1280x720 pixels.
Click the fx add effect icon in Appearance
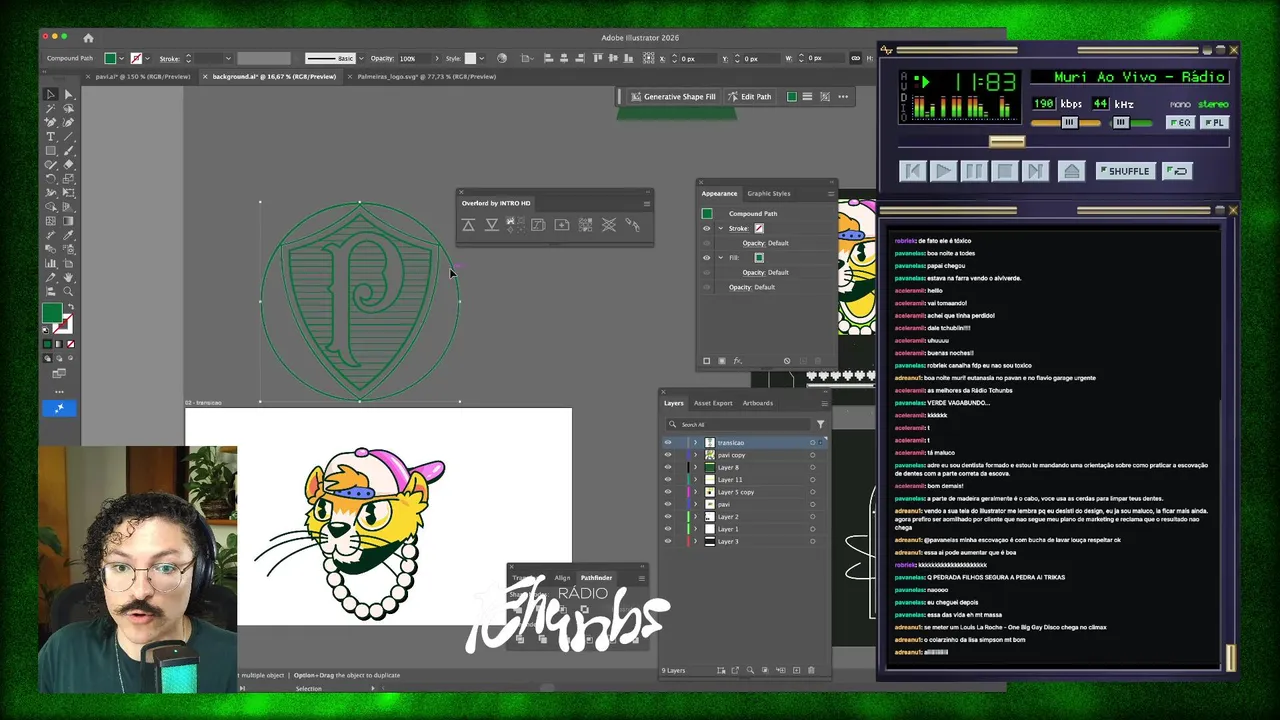click(738, 361)
